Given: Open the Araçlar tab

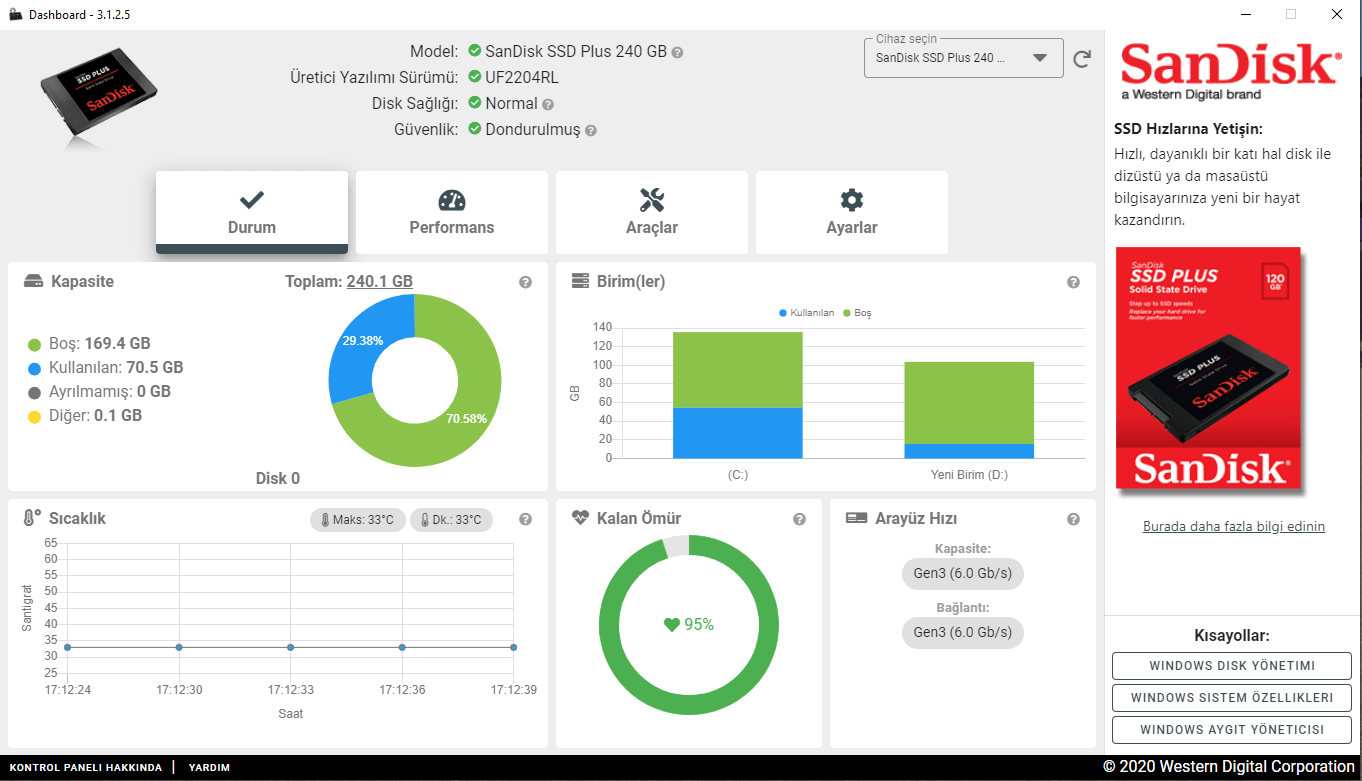Looking at the screenshot, I should (x=652, y=212).
